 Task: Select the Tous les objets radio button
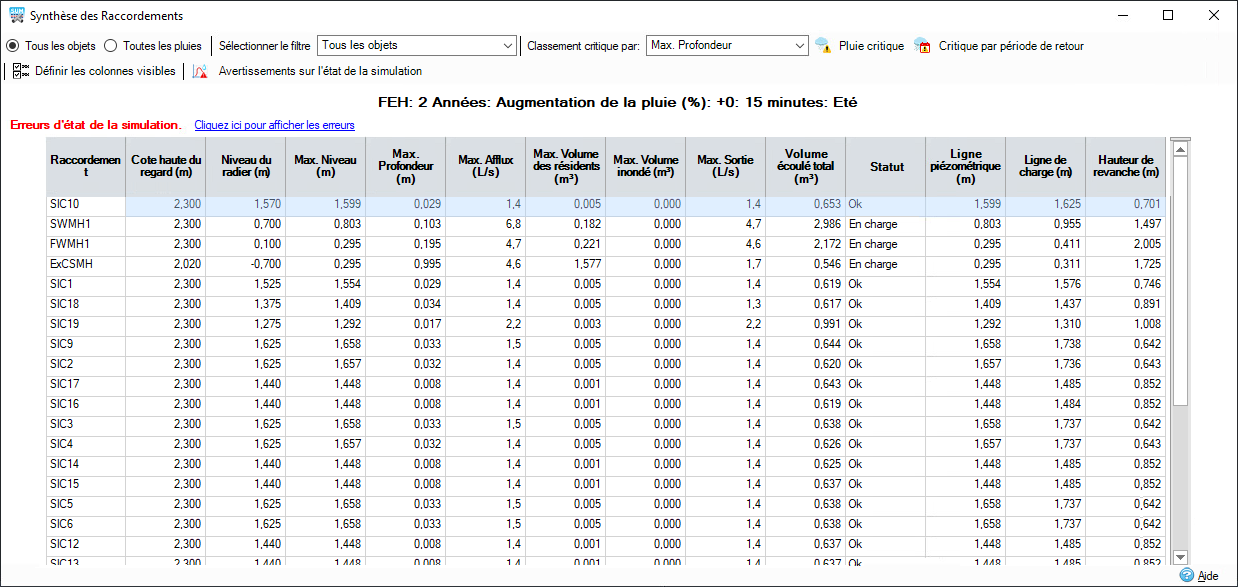click(x=13, y=46)
